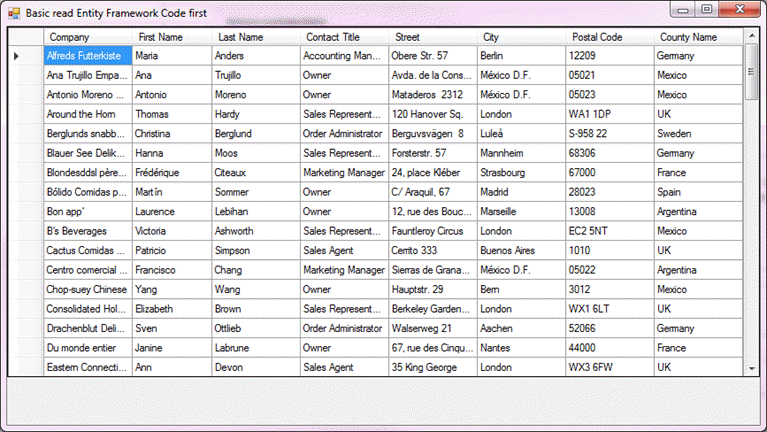The image size is (767, 432).
Task: Sort by the First Name column header
Action: 172,37
